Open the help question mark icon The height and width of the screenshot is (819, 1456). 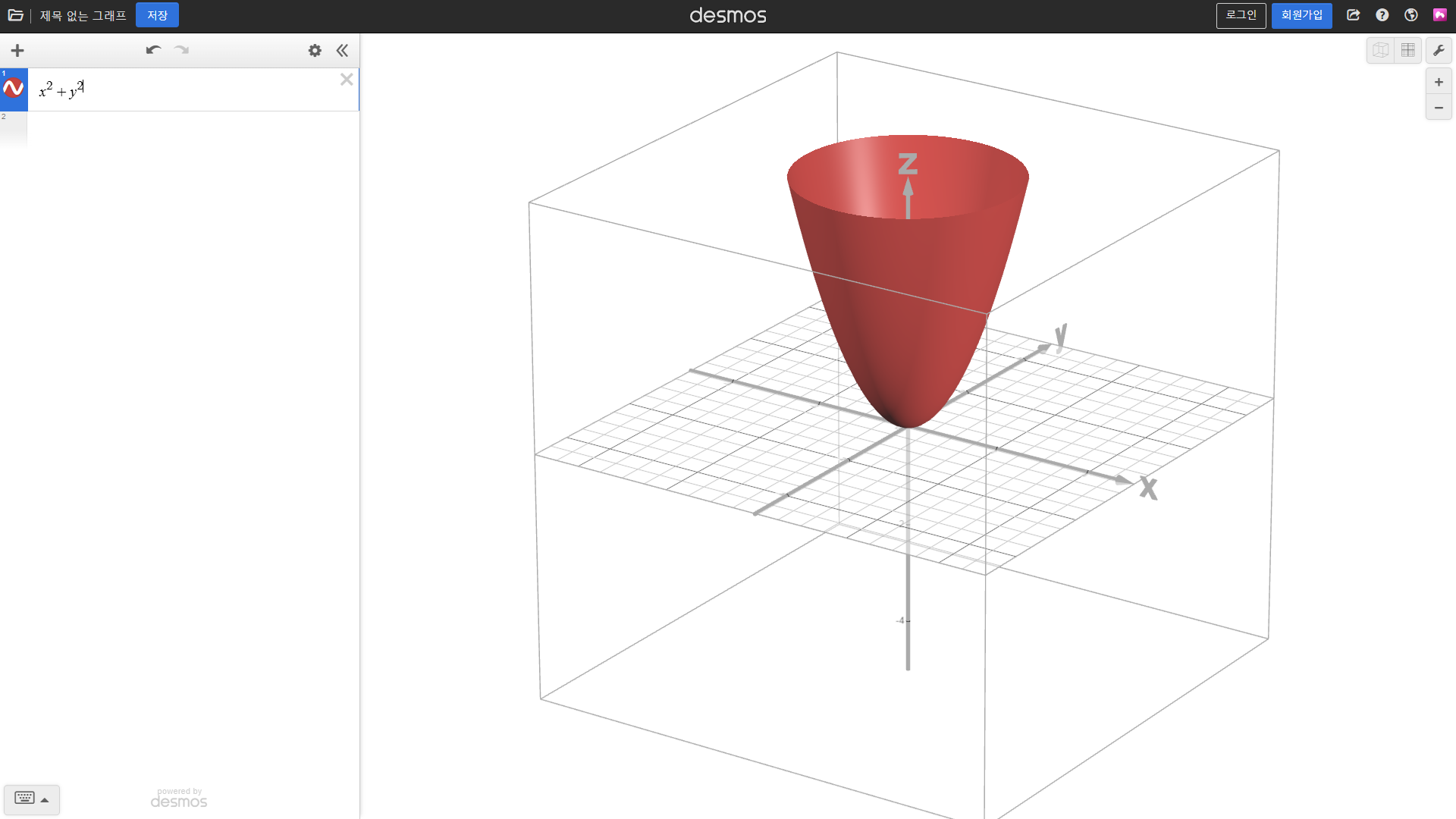tap(1382, 15)
